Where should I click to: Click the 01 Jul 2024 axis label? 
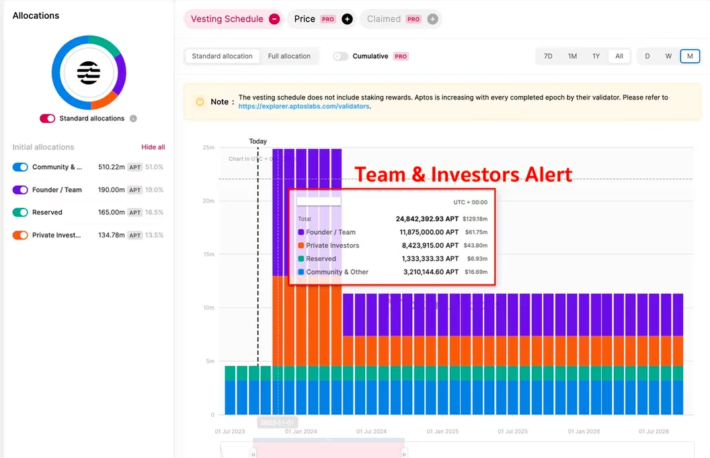[x=371, y=431]
